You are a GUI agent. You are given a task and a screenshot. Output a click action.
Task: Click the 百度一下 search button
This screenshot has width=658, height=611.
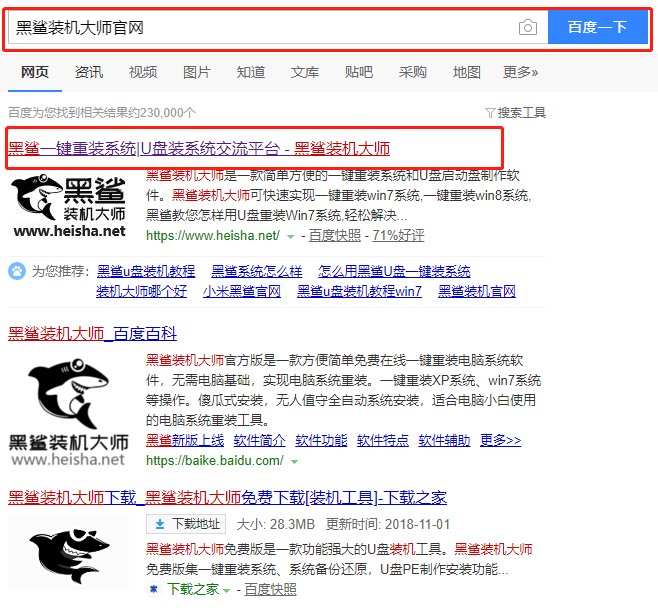click(x=598, y=27)
